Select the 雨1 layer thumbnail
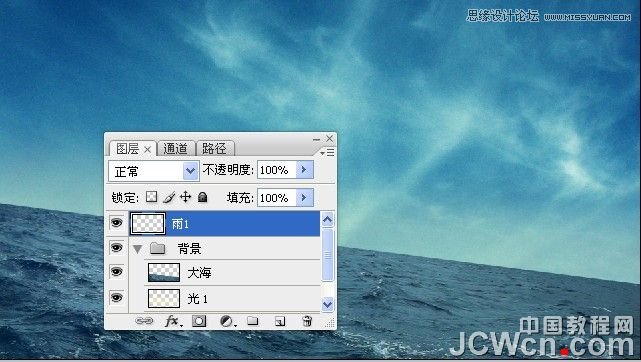The image size is (641, 362). (x=148, y=223)
